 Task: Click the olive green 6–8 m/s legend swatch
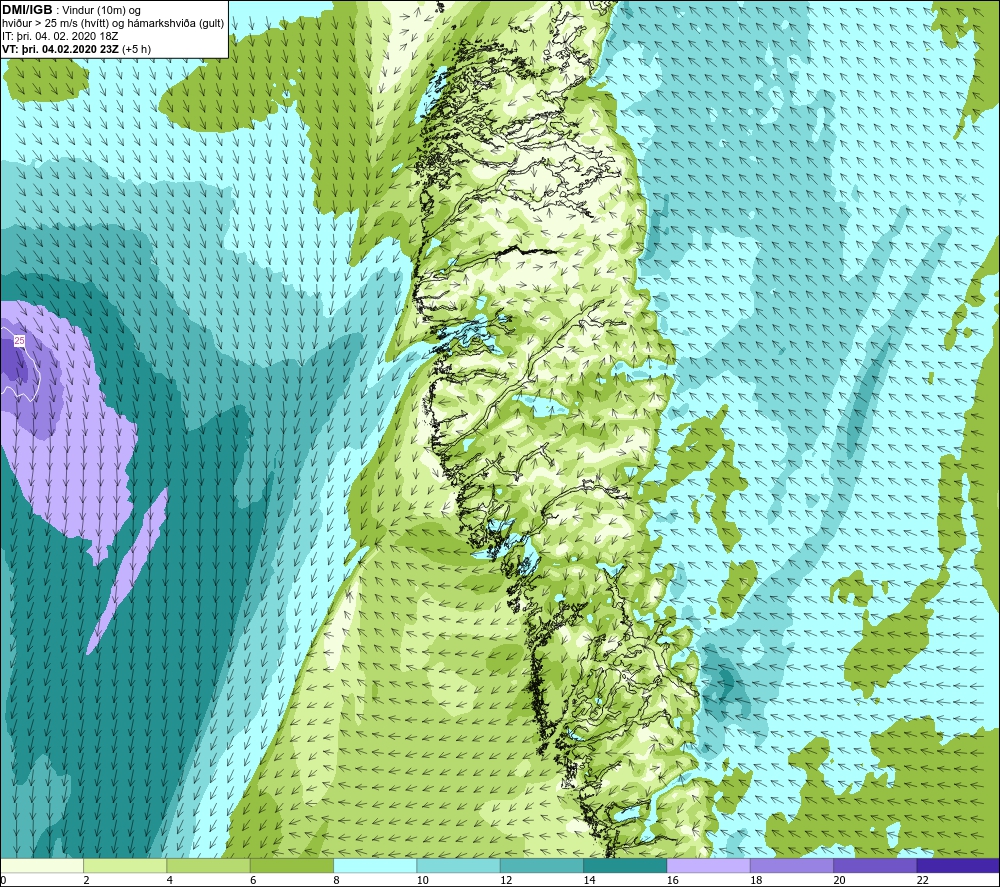[291, 865]
